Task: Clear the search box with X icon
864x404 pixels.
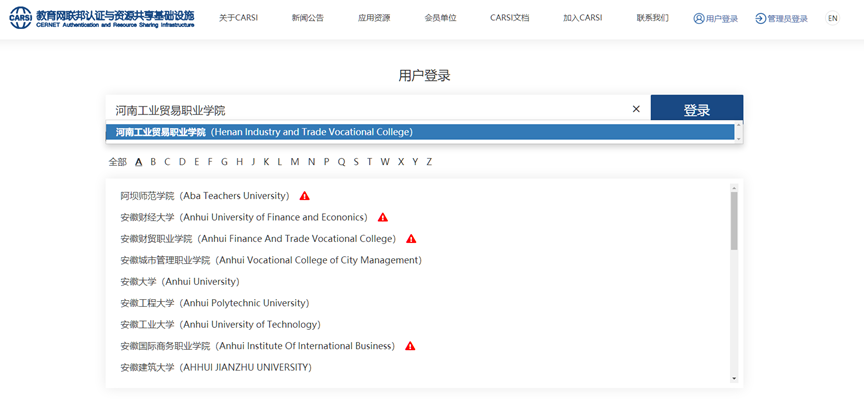Action: pos(636,109)
